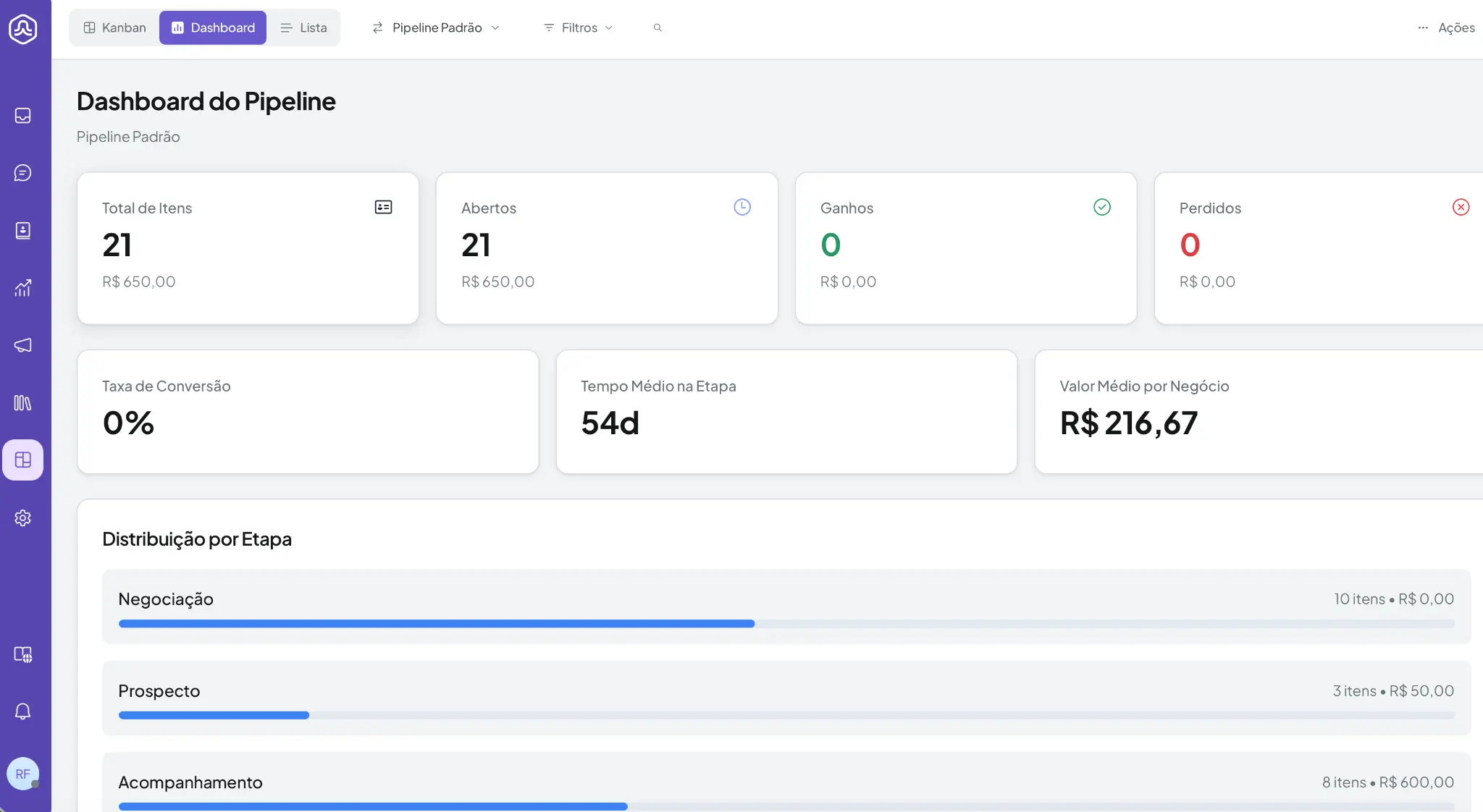Click the Ações button
Viewport: 1483px width, 812px height.
click(x=1456, y=28)
